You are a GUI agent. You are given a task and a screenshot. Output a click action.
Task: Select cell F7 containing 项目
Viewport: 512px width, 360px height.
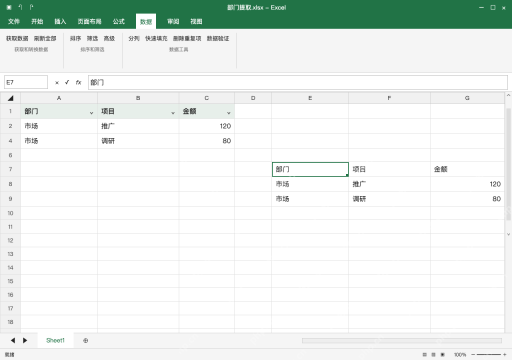(x=389, y=169)
